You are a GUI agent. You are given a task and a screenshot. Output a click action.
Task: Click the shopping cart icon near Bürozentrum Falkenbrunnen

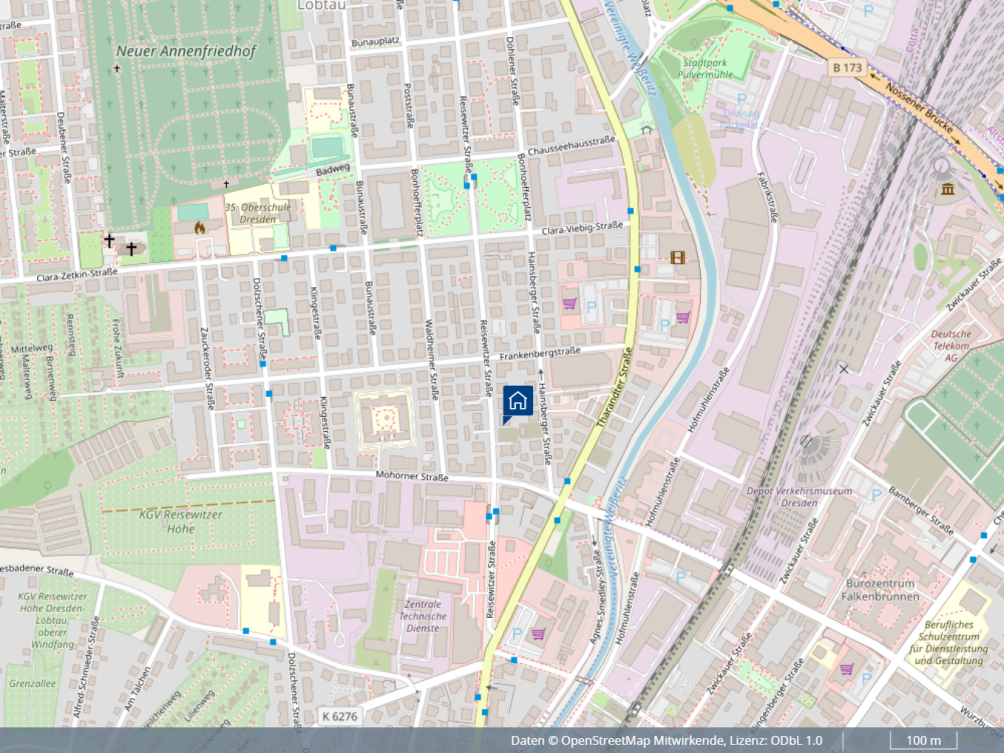pyautogui.click(x=847, y=669)
